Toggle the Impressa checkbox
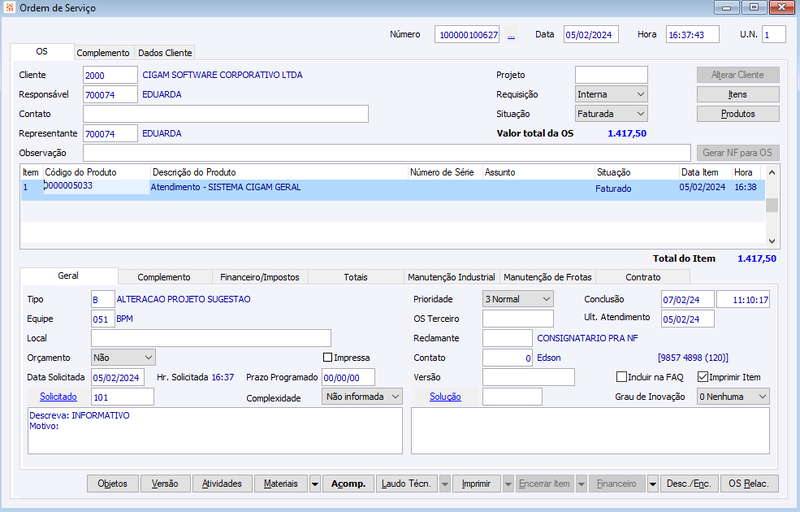This screenshot has width=800, height=512. pyautogui.click(x=328, y=357)
